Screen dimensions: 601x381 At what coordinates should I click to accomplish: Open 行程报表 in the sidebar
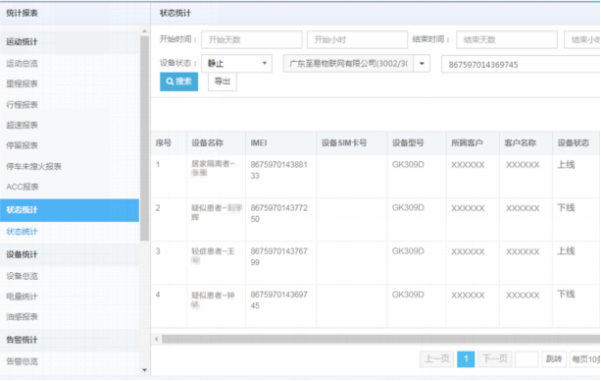(22, 105)
